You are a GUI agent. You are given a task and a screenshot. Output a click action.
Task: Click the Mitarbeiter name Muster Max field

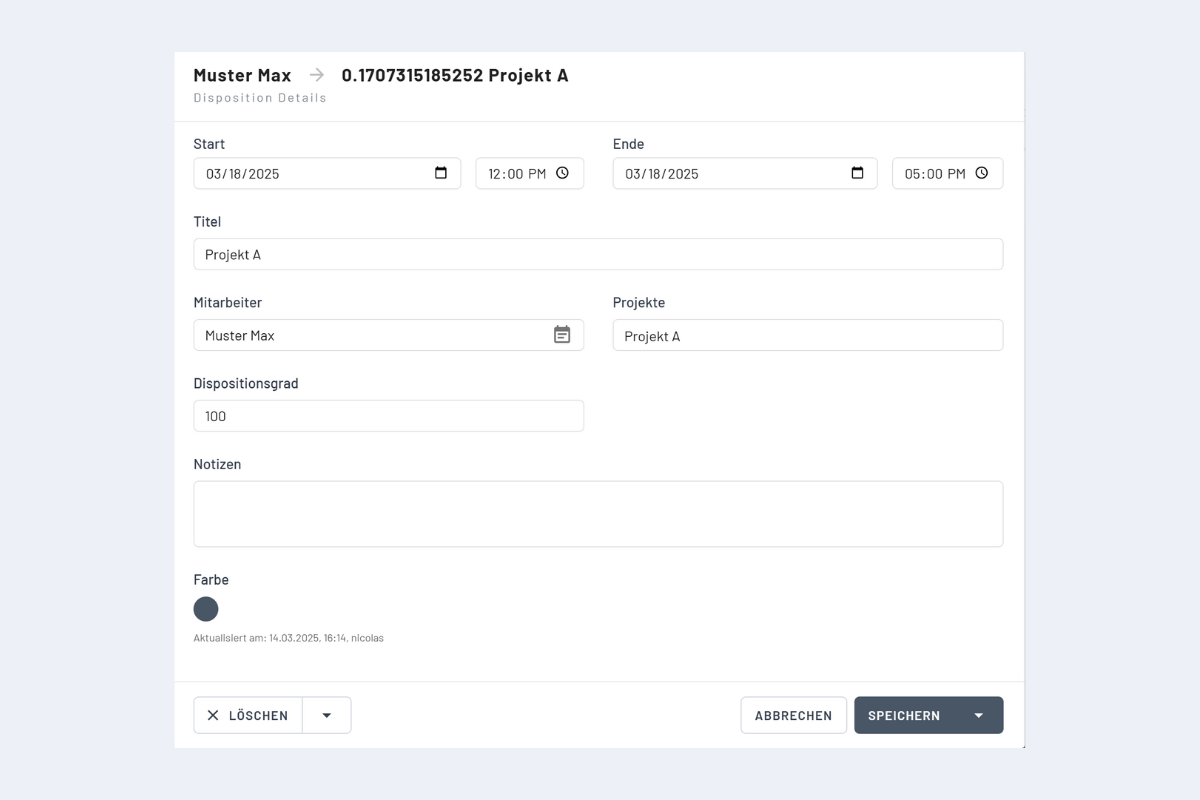[370, 336]
